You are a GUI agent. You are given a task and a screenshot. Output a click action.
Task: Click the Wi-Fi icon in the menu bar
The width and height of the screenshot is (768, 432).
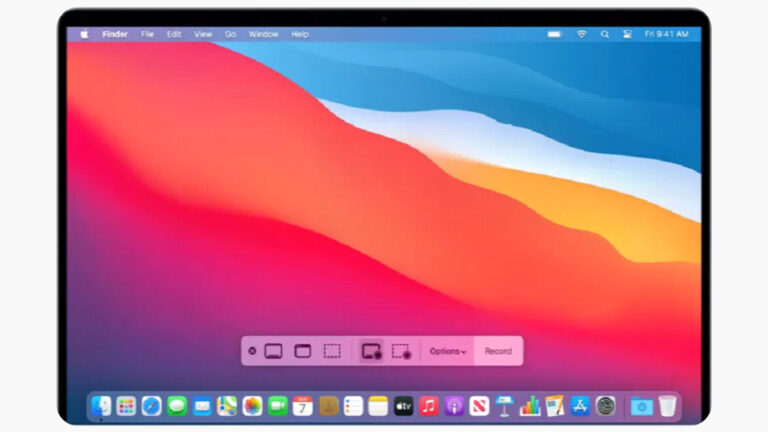pos(581,34)
